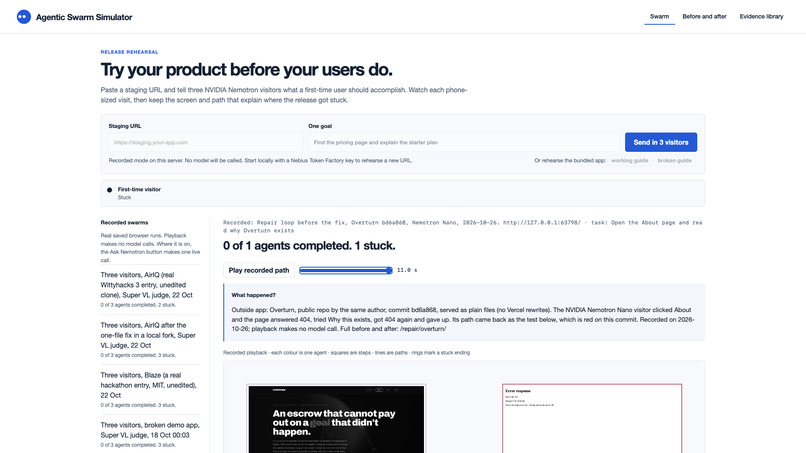Click the 'RELEASE REHEARSAL' label

130,52
